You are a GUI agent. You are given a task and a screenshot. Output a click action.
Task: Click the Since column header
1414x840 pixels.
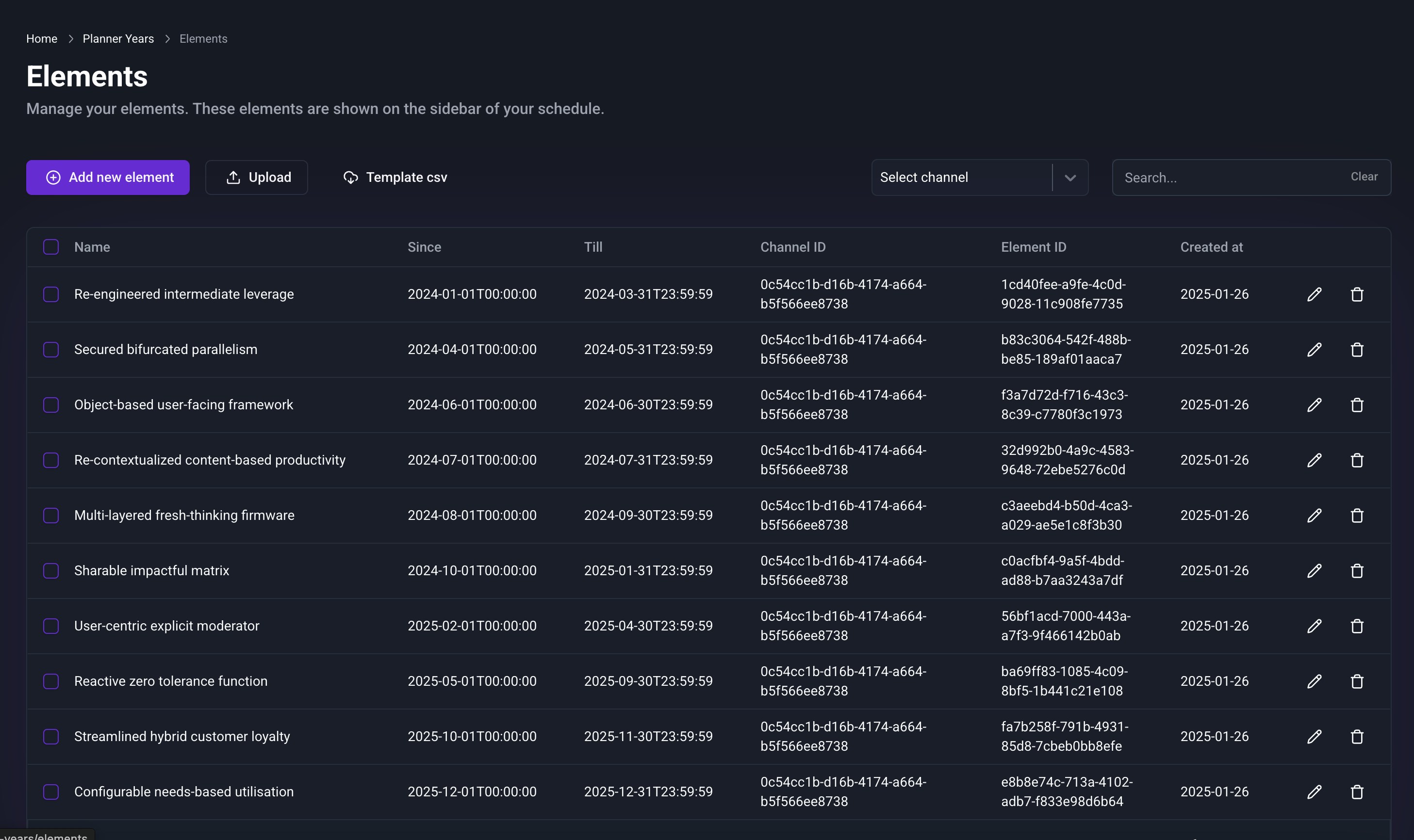point(424,247)
